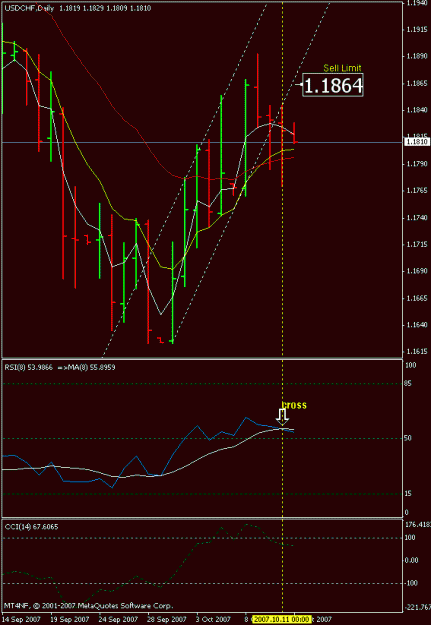Viewport: 431px width, 625px height.
Task: Click the 1.1615 price scale label
Action: [418, 352]
